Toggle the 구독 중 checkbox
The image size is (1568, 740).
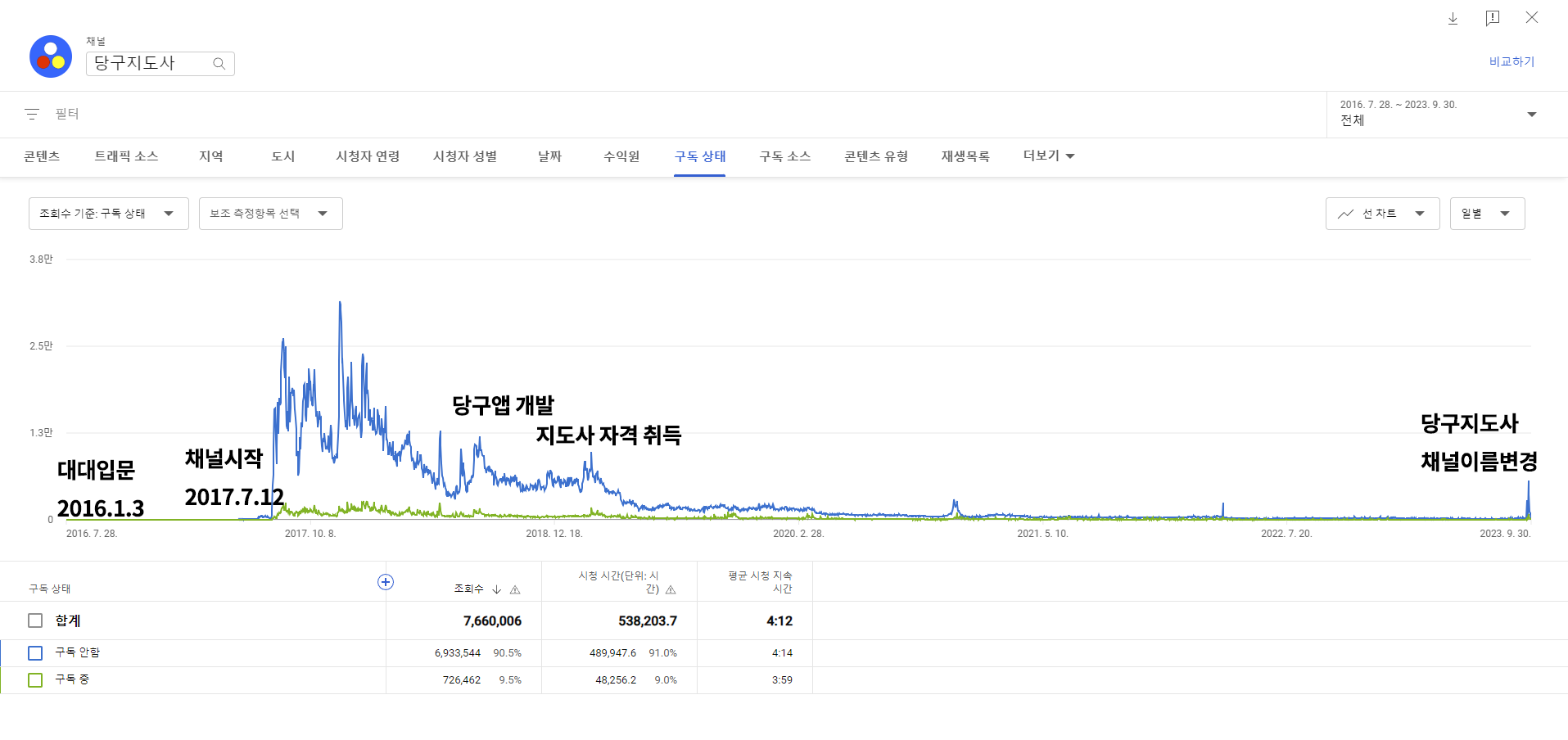coord(35,679)
